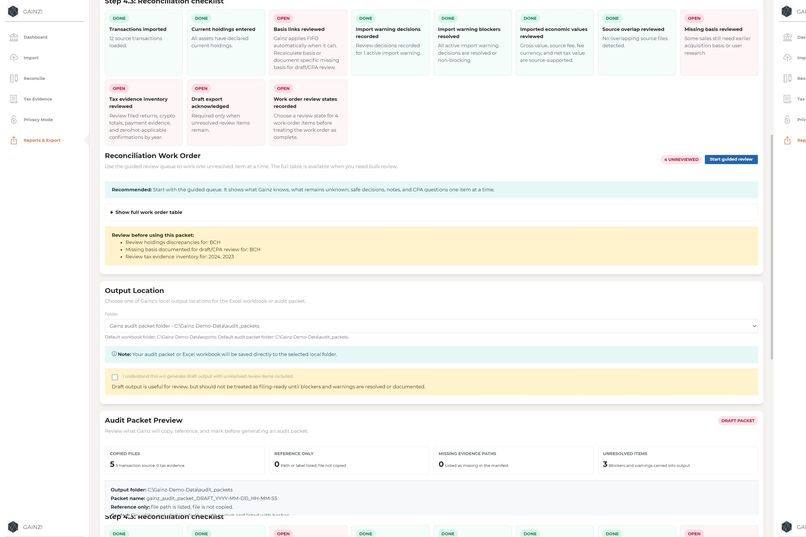The height and width of the screenshot is (537, 806).
Task: Click the Privacy Mode lock icon
Action: 14,119
